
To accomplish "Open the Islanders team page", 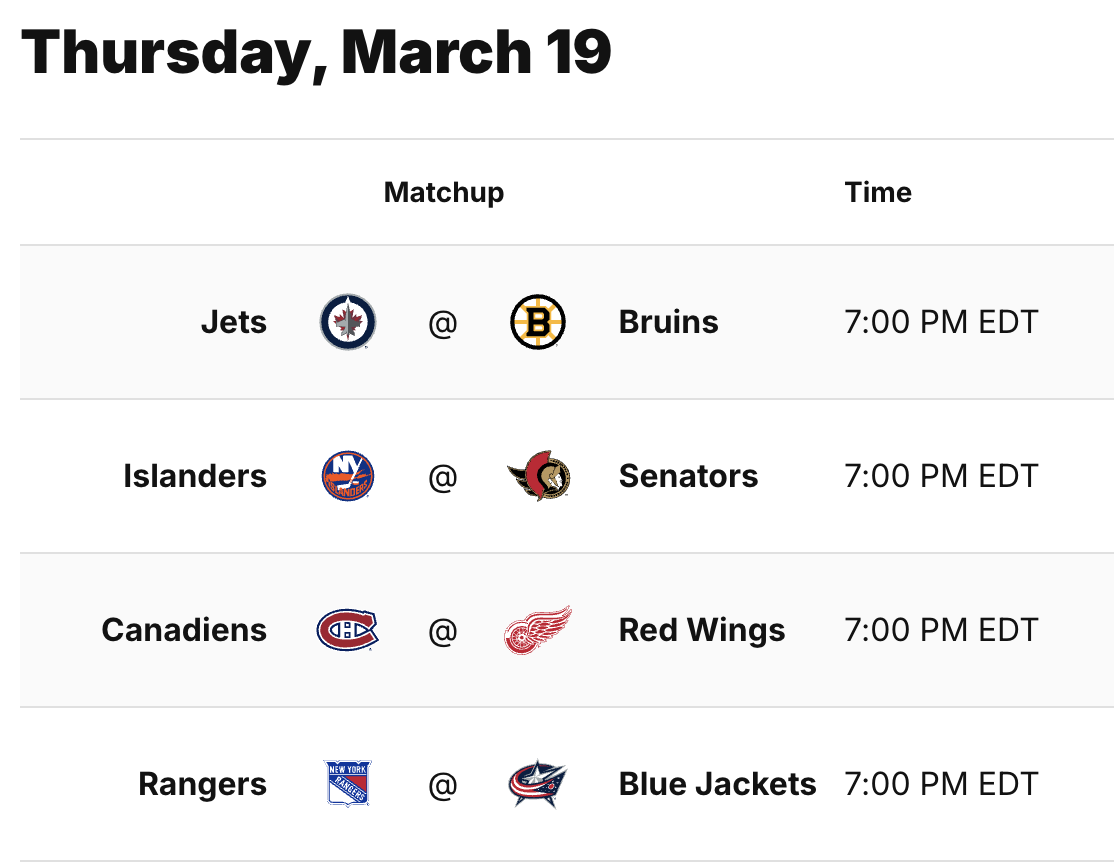I will point(195,476).
